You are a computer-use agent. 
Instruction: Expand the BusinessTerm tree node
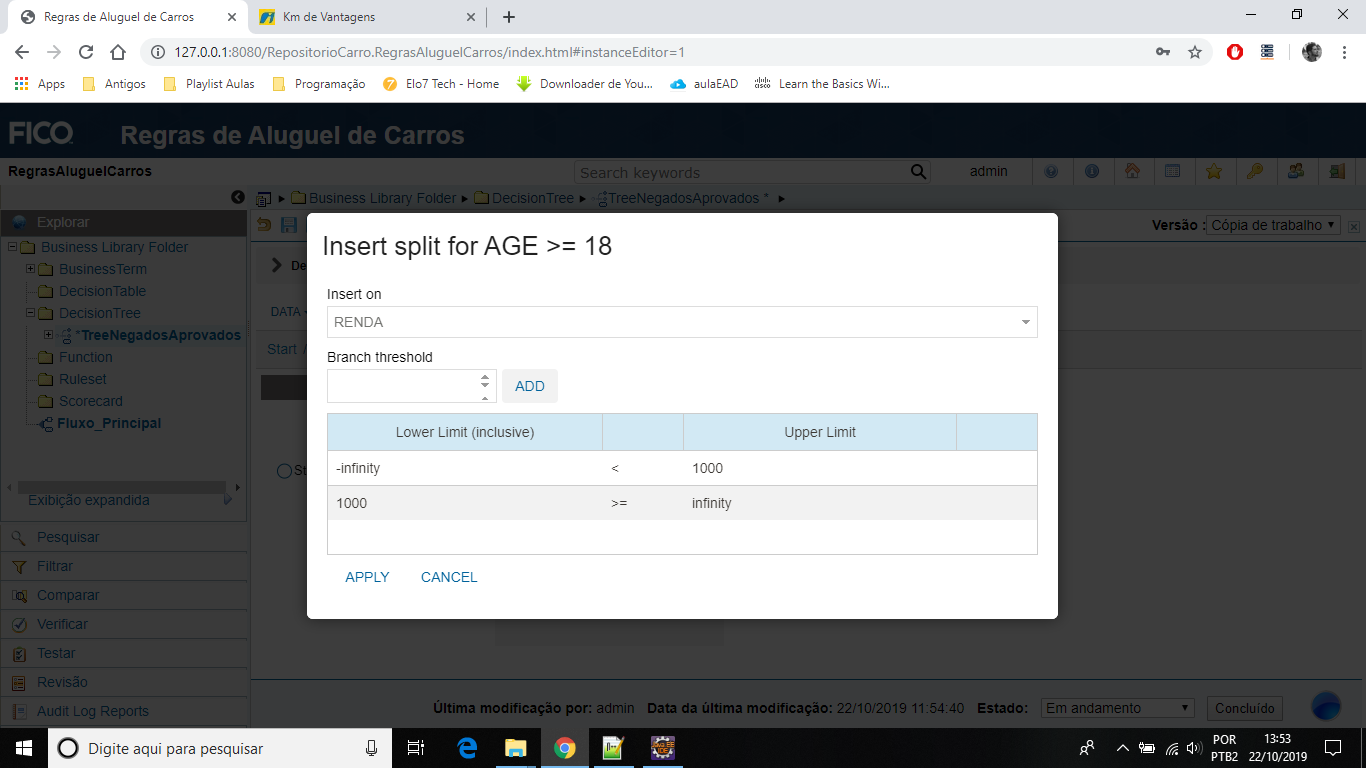pyautogui.click(x=31, y=268)
